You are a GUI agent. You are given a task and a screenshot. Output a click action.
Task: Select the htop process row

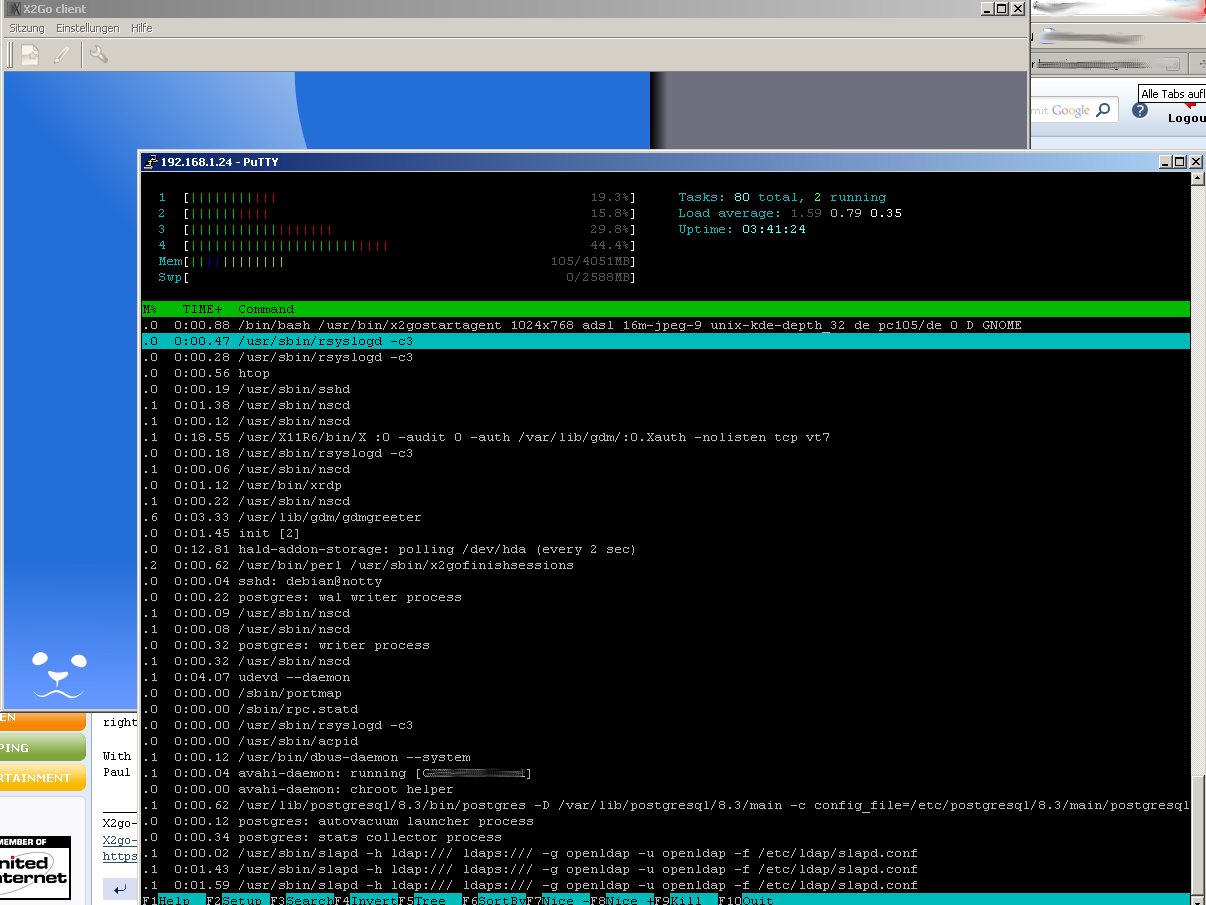[666, 373]
